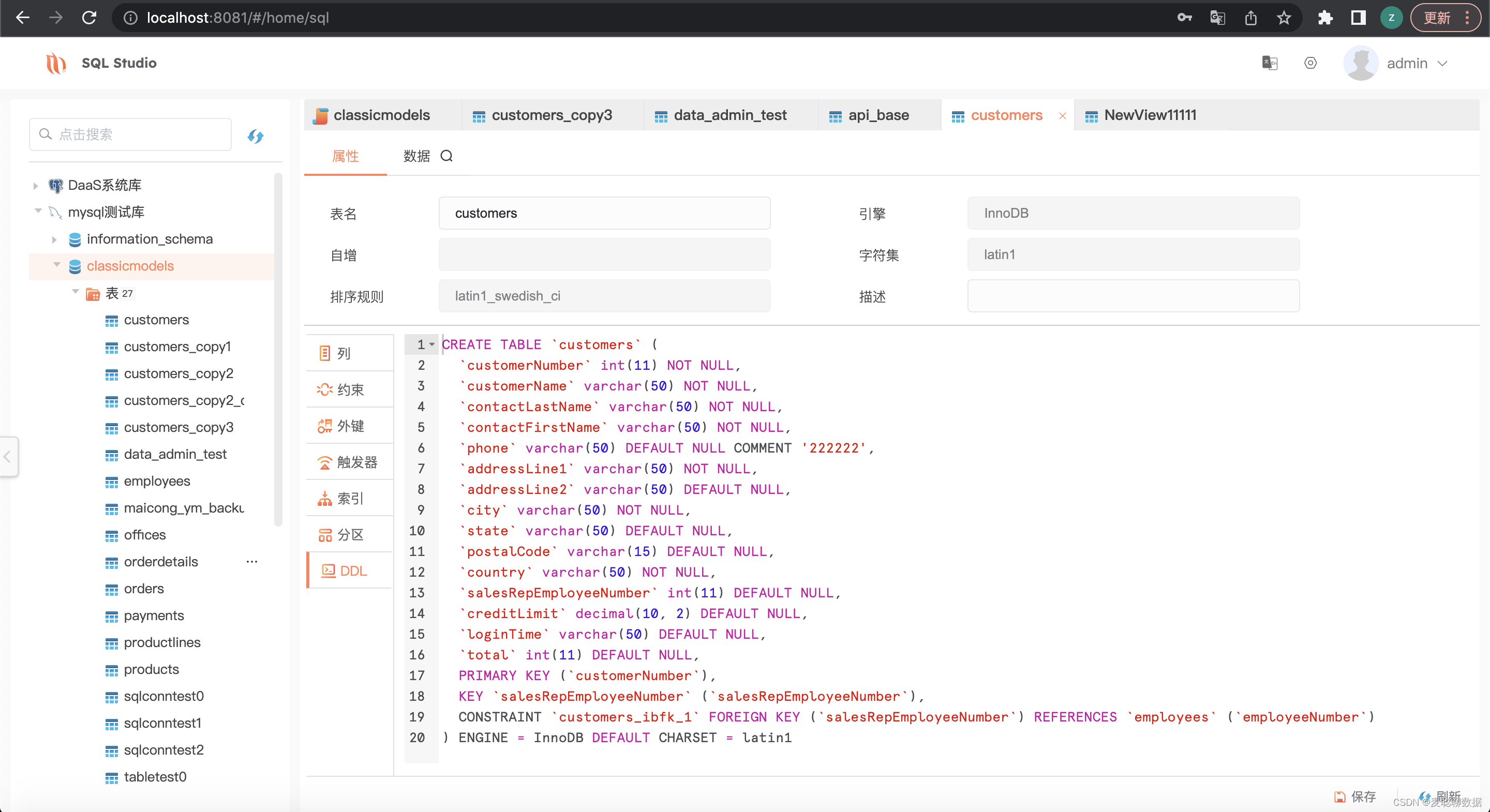Close the customers tab
1490x812 pixels.
1062,116
